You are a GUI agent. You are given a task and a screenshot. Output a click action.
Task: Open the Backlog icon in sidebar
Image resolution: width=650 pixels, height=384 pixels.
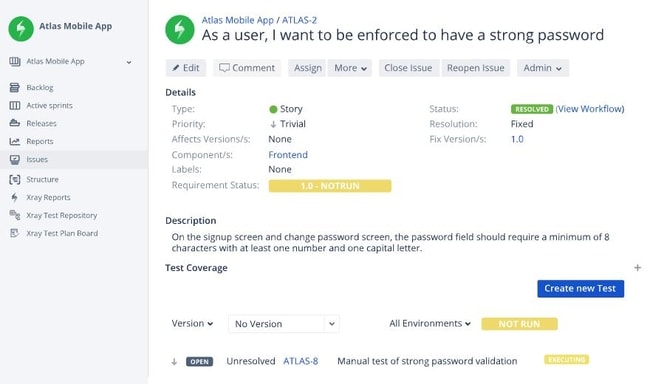(15, 87)
